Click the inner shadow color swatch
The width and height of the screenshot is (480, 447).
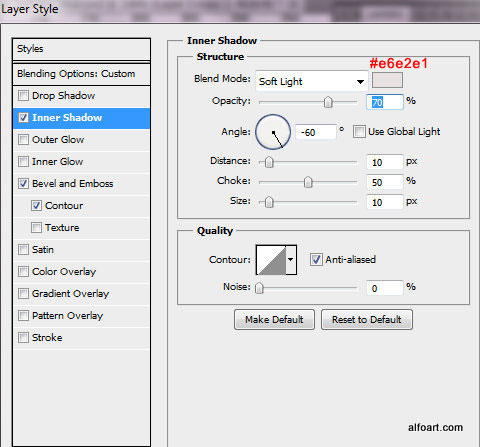point(387,80)
